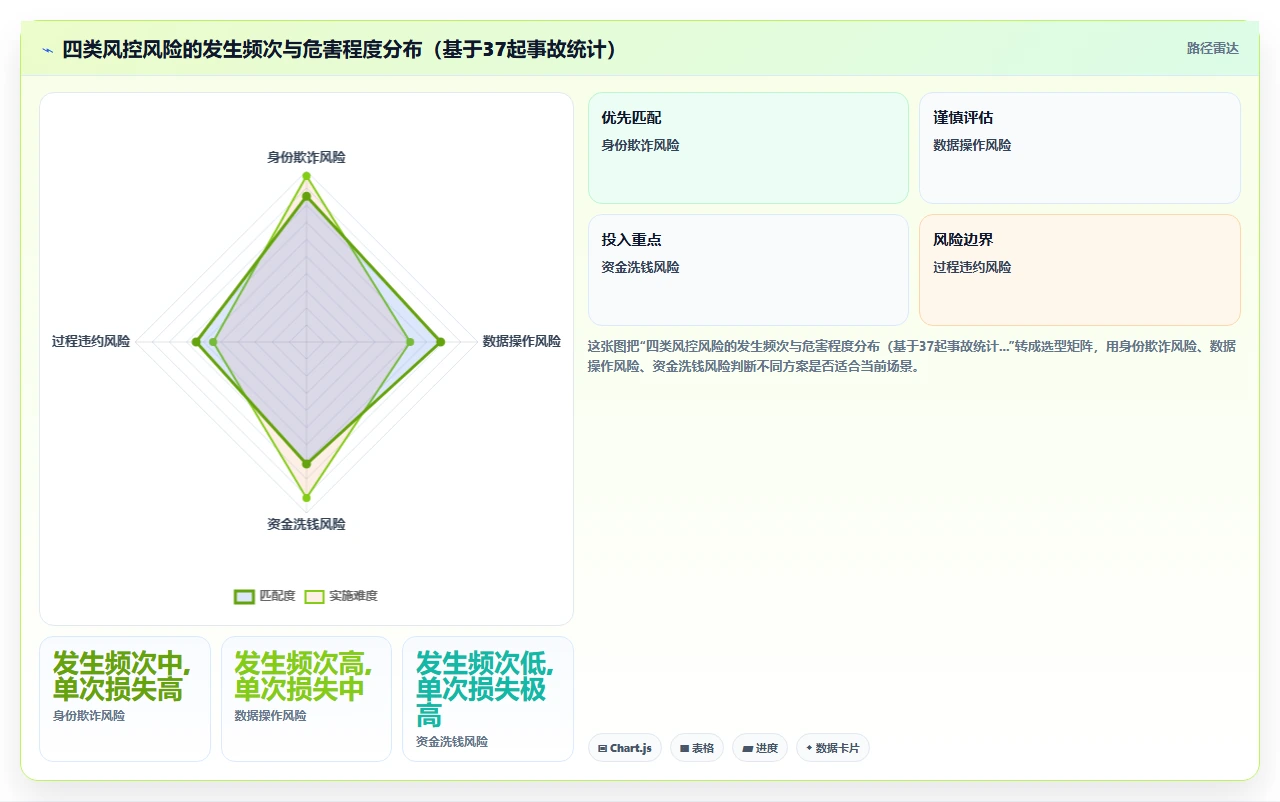Screen dimensions: 1280x802
Task: Open the 发生频次低,单次损失极高 stat card
Action: point(488,699)
